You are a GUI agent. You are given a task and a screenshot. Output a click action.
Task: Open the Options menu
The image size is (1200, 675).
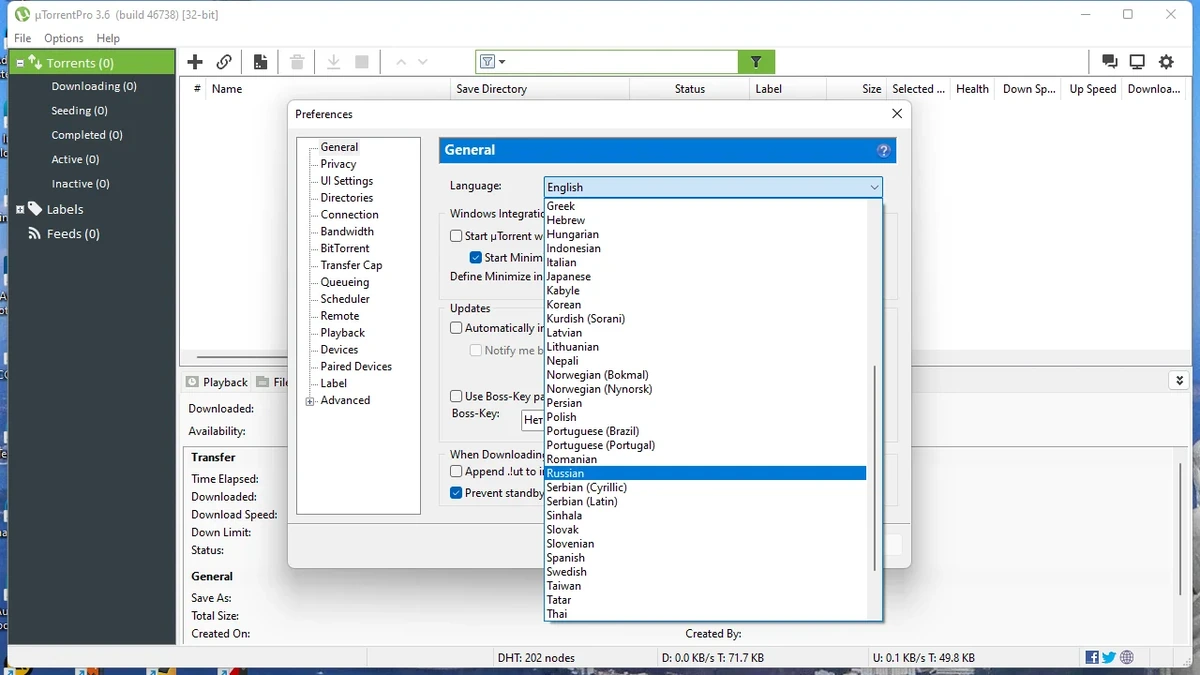point(63,38)
